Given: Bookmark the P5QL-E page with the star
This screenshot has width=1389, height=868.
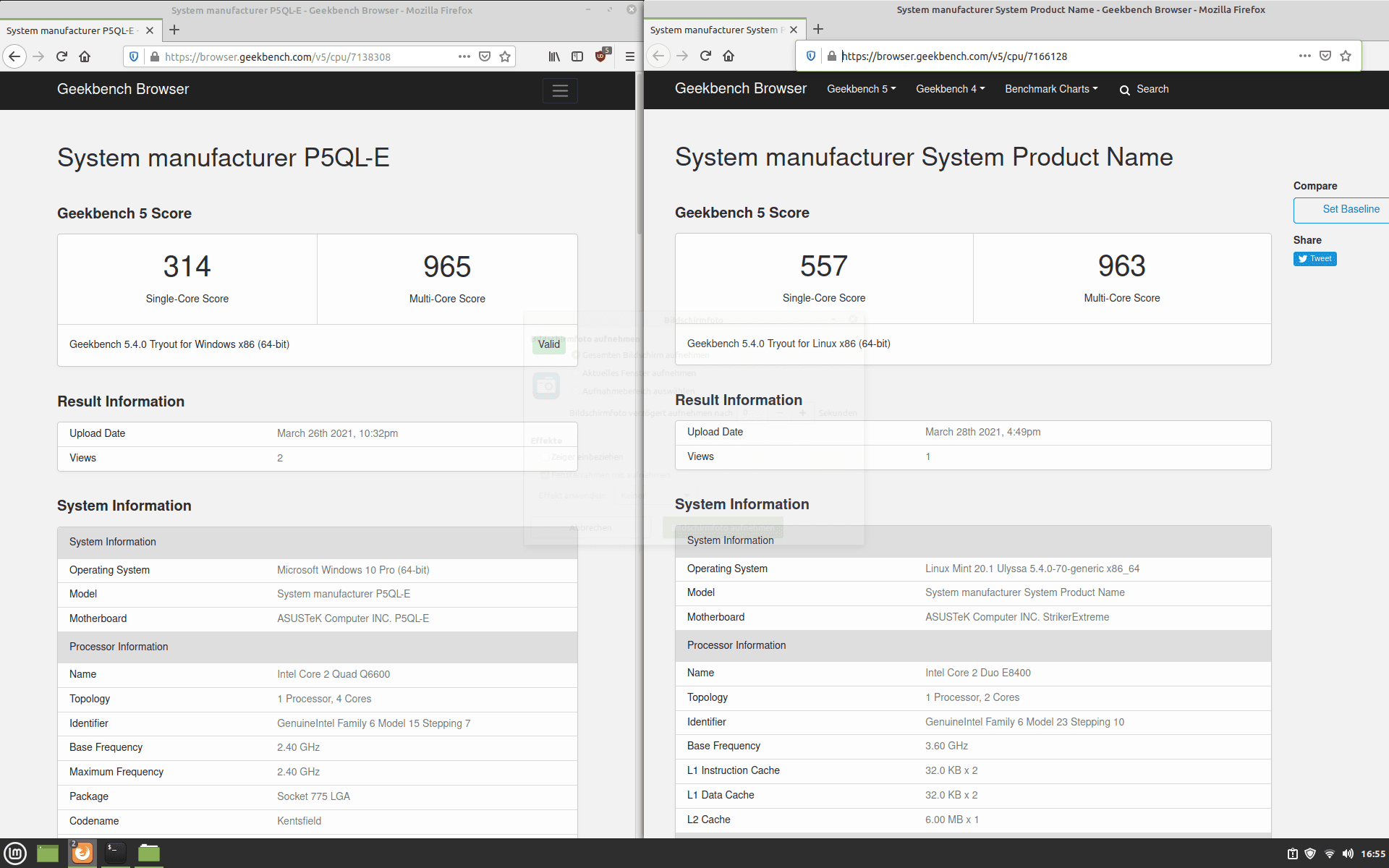Looking at the screenshot, I should tap(505, 56).
